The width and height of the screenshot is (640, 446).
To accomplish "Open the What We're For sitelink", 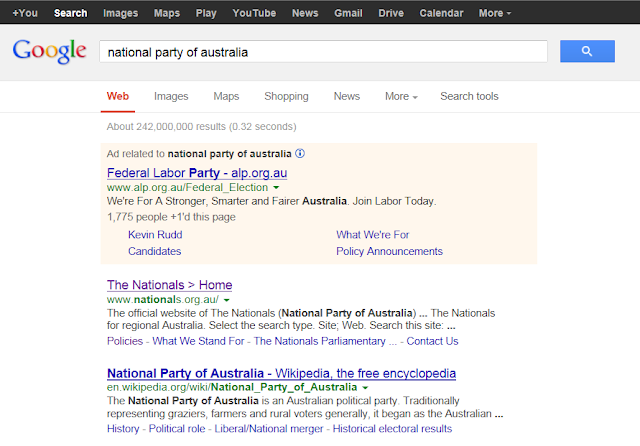I will [x=372, y=235].
